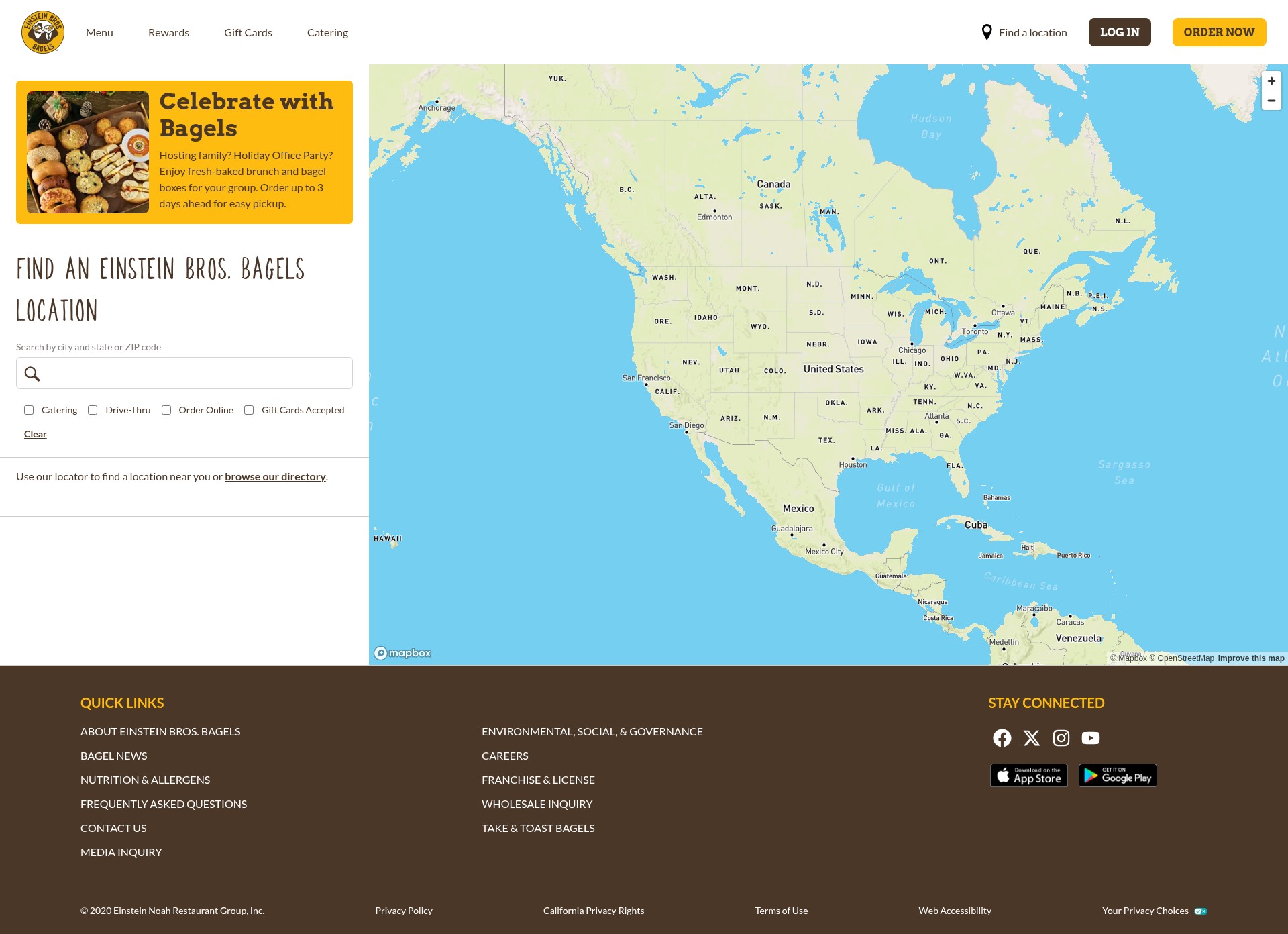Clear the search filters
This screenshot has height=934, width=1288.
point(36,434)
